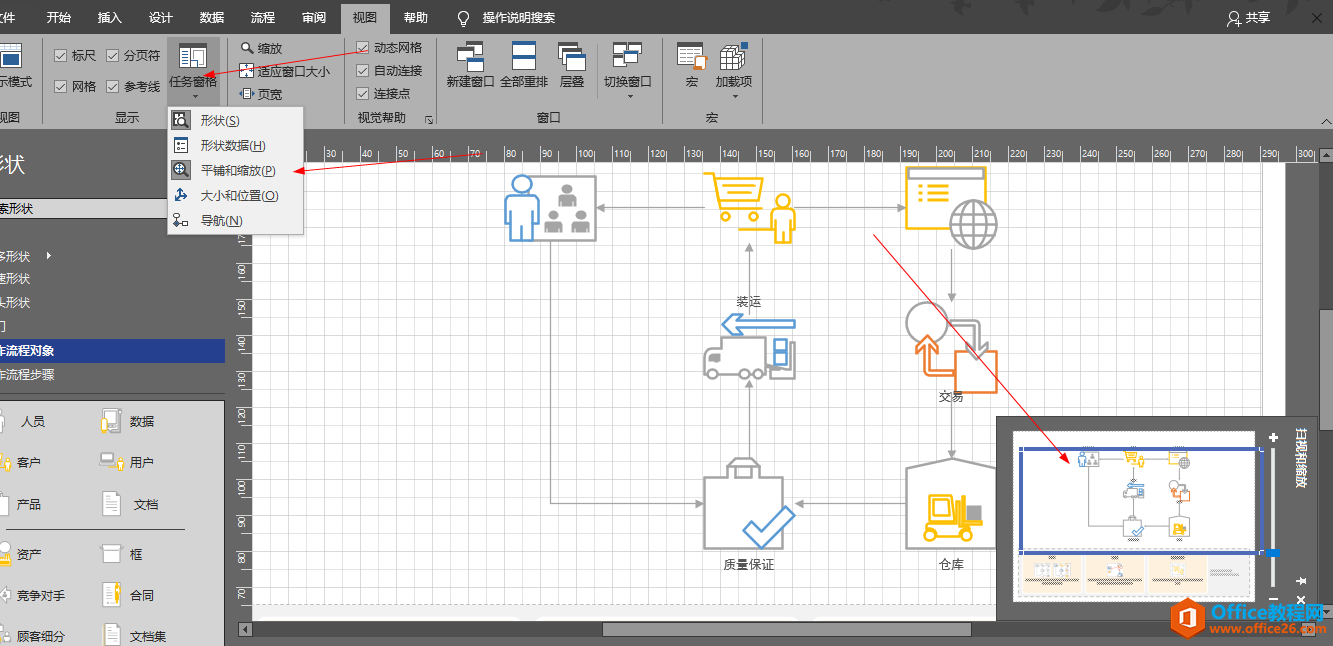Click the 适应窗口大小 fit-to-window icon
Image resolution: width=1333 pixels, height=646 pixels.
point(247,71)
